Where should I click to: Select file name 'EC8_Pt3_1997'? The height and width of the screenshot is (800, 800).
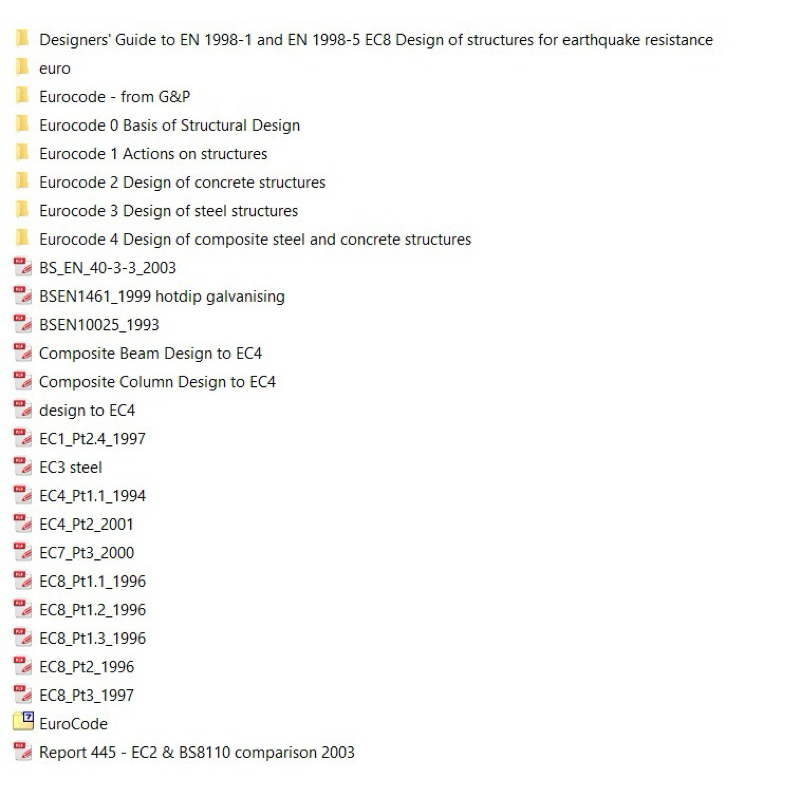point(86,696)
